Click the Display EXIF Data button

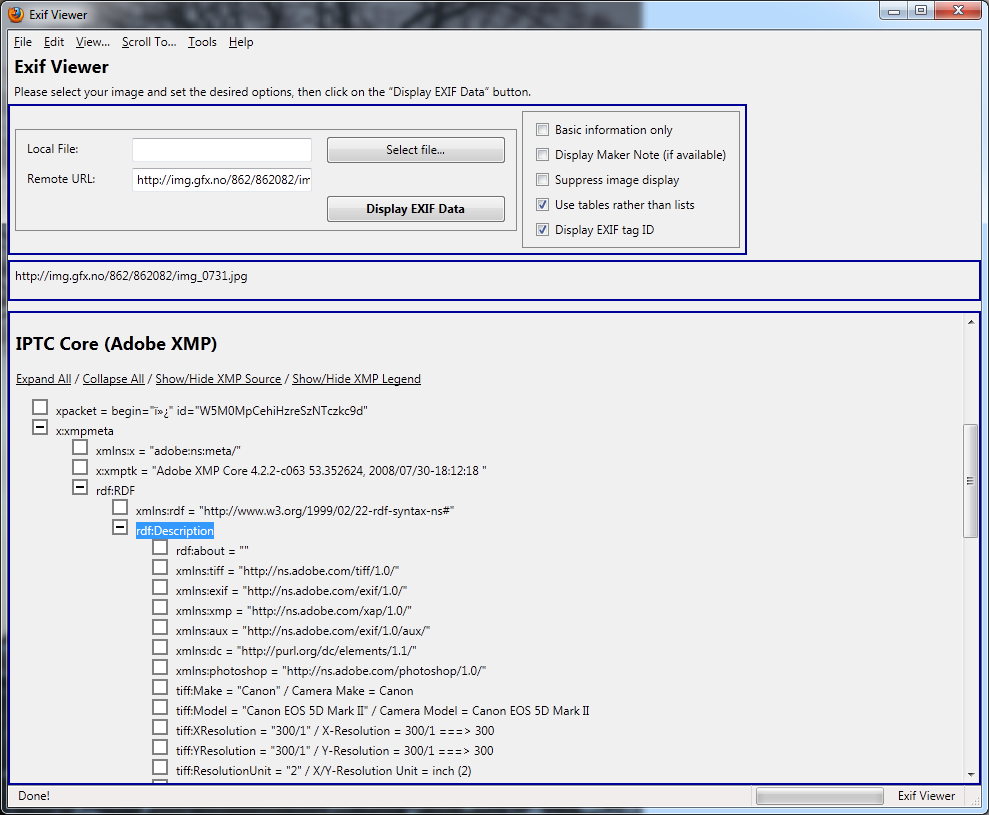pos(416,209)
